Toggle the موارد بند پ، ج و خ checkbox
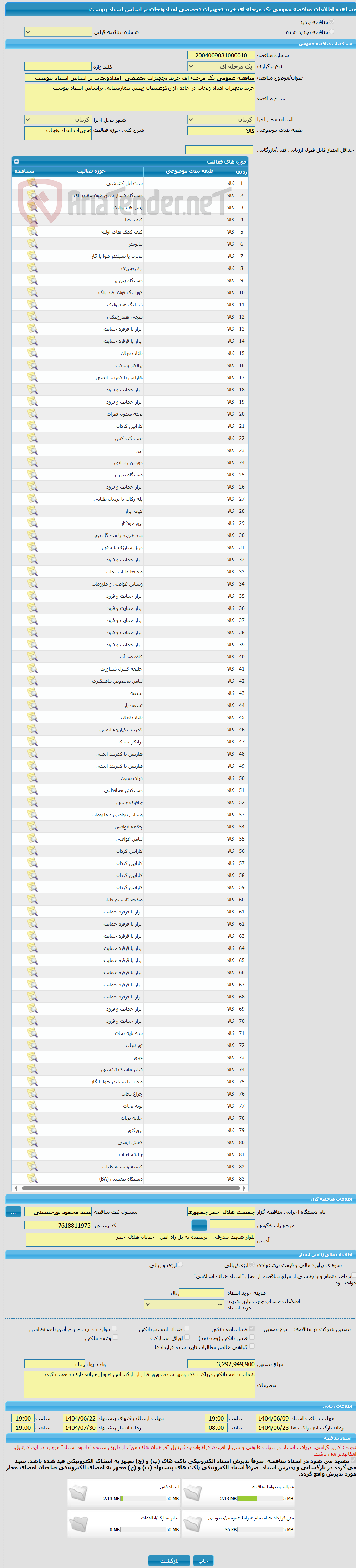This screenshot has height=1568, width=356. [115, 1329]
